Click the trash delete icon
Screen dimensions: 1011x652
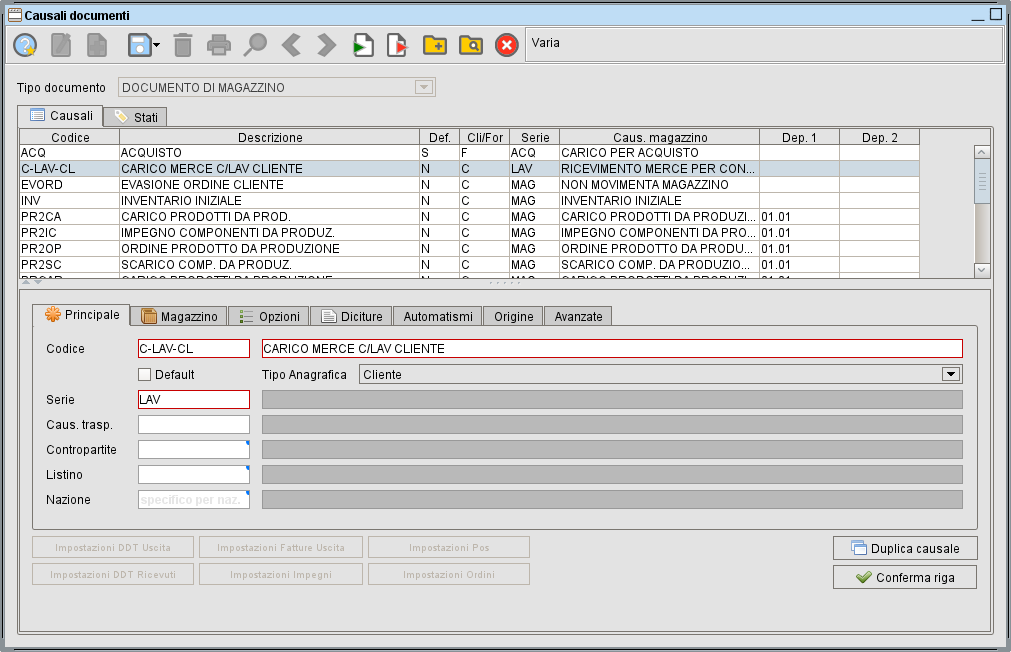tap(183, 45)
